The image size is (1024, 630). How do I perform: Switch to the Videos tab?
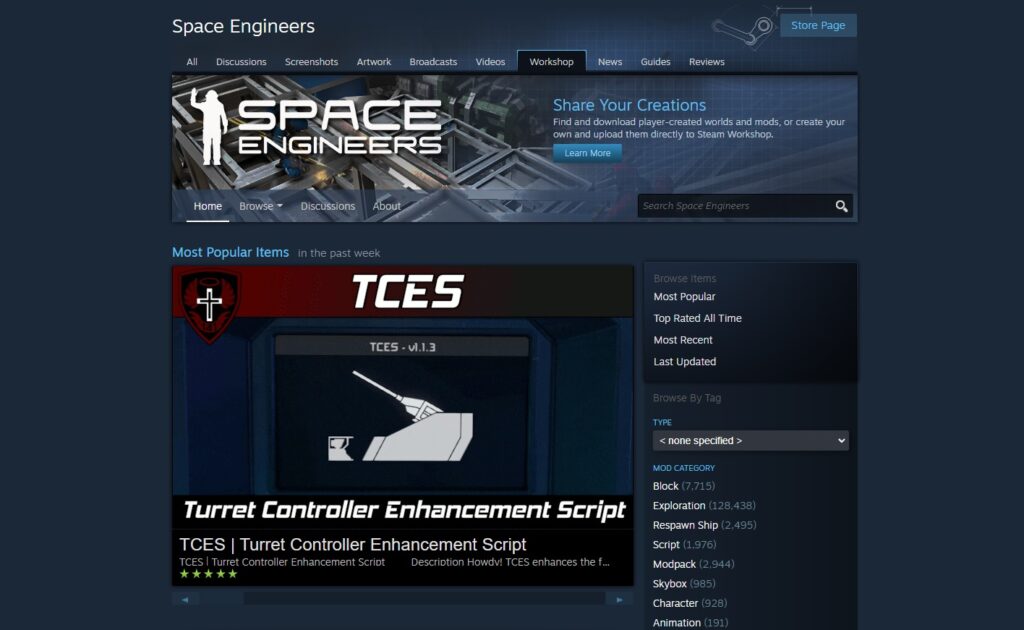[490, 62]
